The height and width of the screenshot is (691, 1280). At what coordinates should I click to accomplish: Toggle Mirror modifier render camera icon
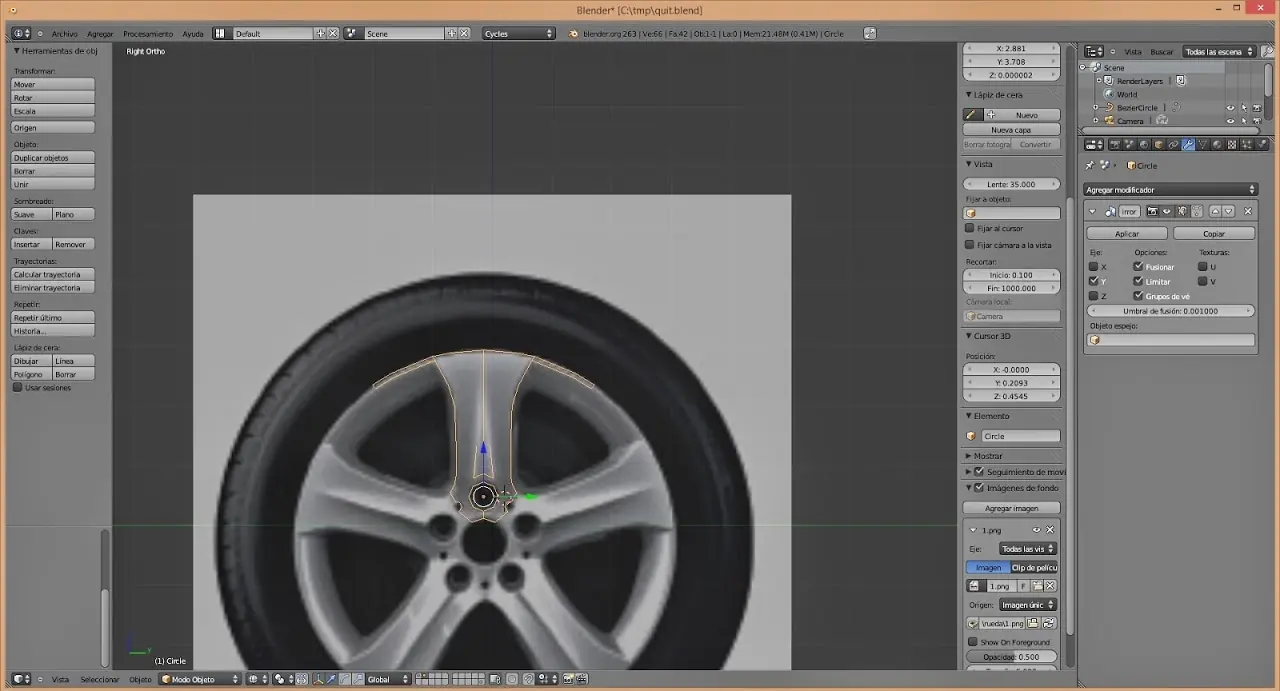(x=1153, y=211)
